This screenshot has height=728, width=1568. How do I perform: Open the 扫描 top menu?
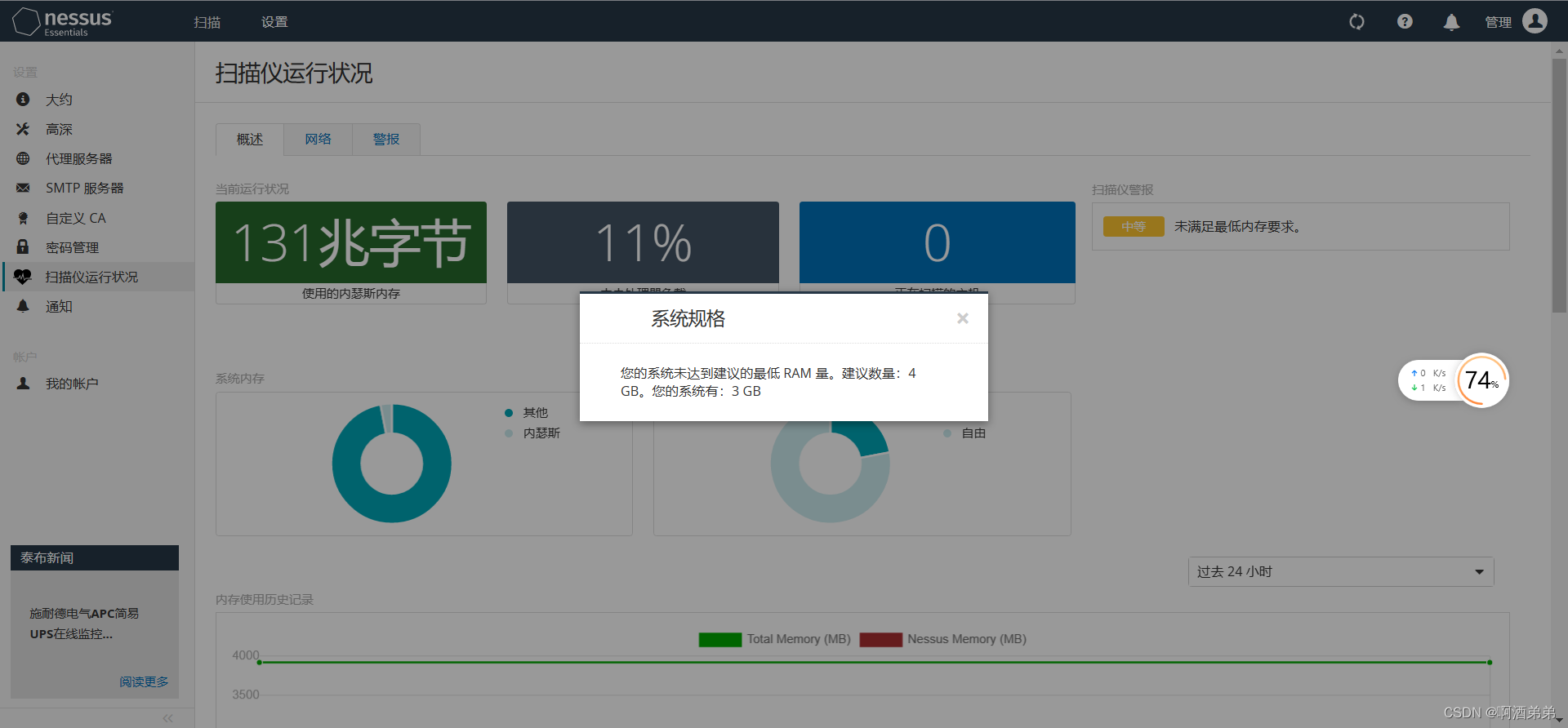pyautogui.click(x=207, y=22)
